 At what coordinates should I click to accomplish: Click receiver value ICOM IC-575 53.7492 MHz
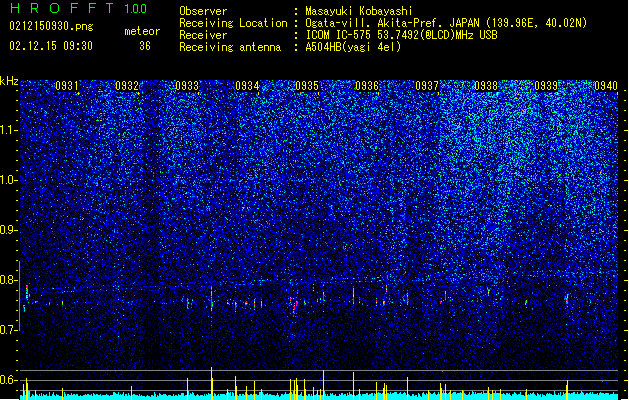(401, 35)
